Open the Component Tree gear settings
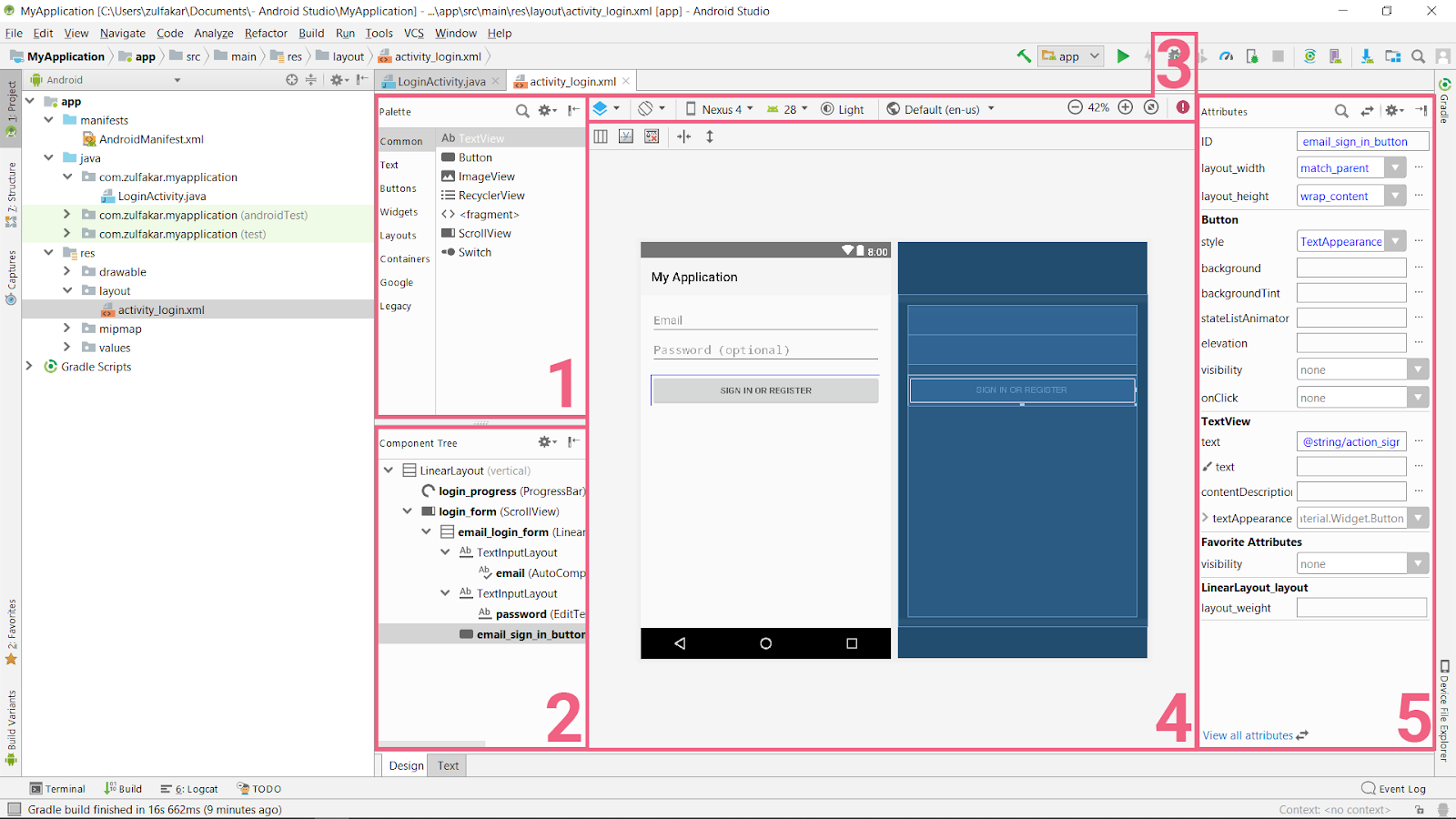 pyautogui.click(x=547, y=442)
